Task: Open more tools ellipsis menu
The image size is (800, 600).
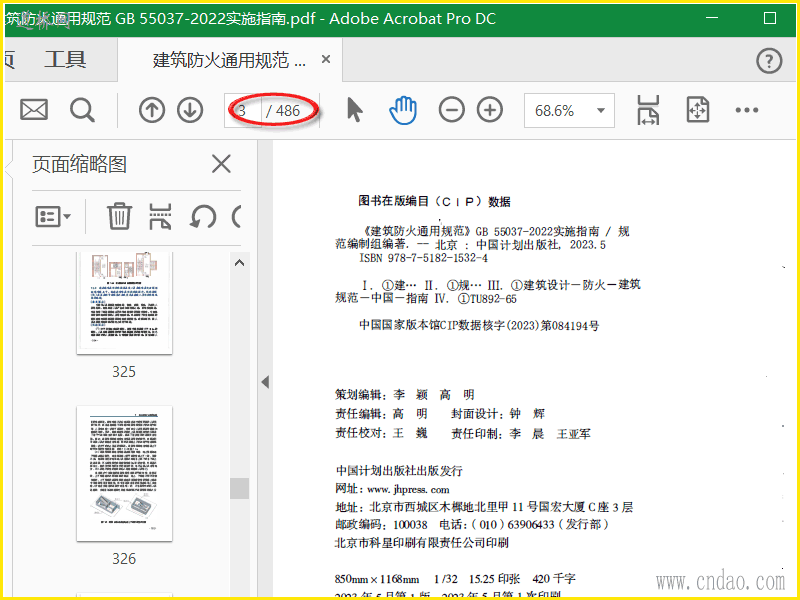Action: [x=746, y=110]
